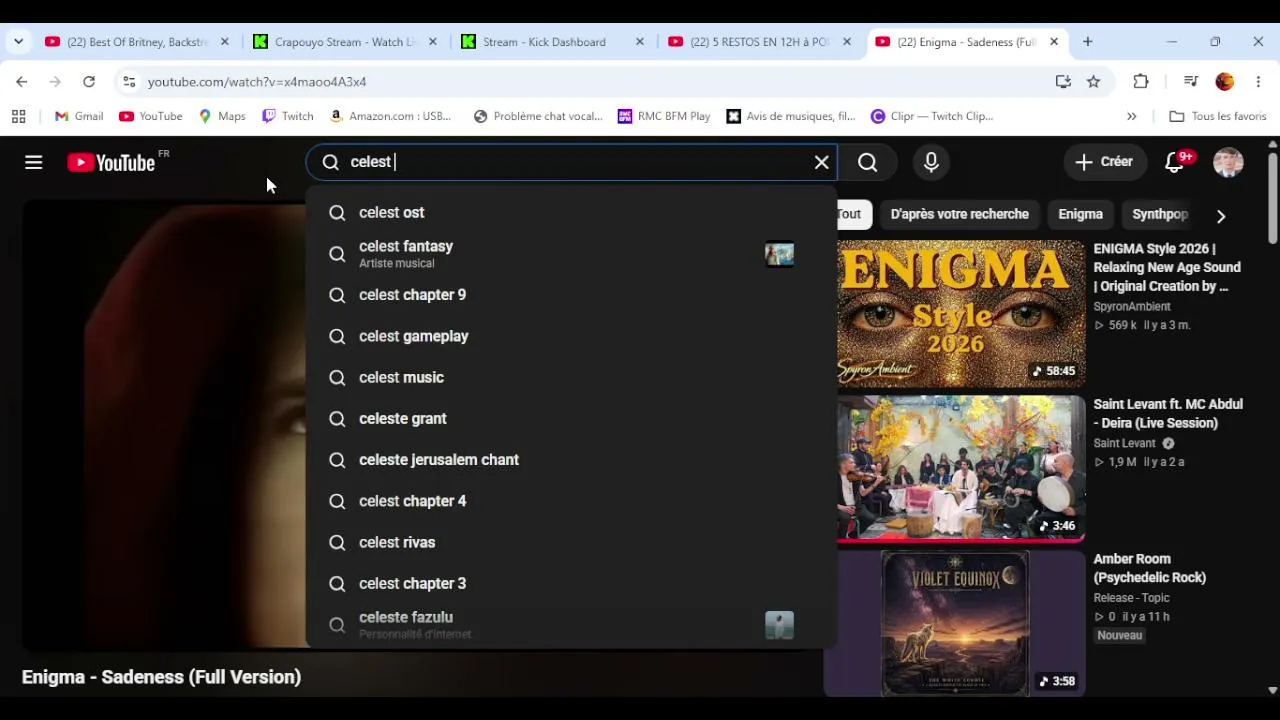This screenshot has height=720, width=1280.
Task: Switch to 'Crapouyo Stream' Kick tab
Action: [x=344, y=42]
